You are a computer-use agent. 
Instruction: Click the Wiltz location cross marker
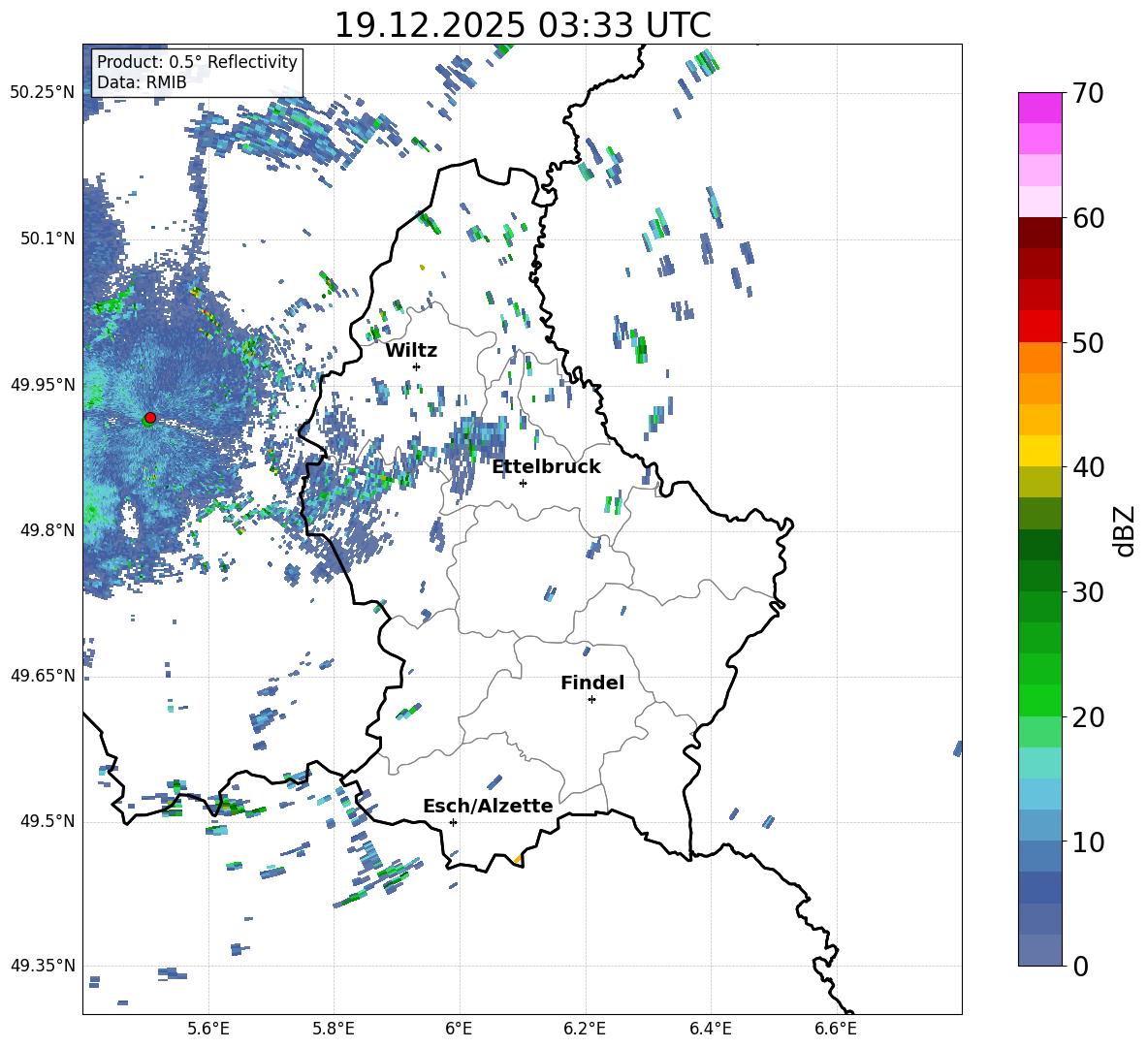(417, 366)
